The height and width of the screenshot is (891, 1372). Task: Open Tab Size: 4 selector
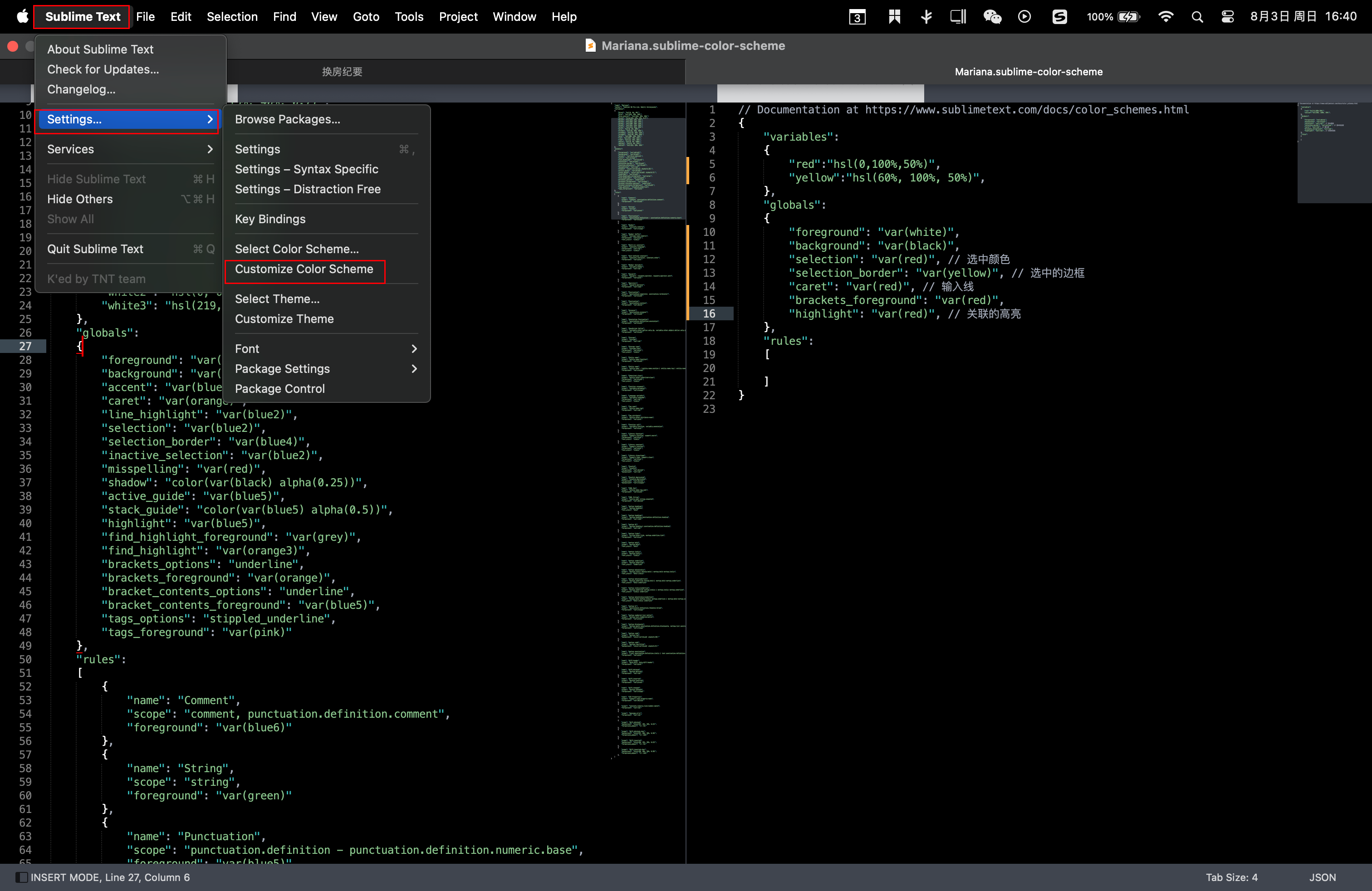coord(1231,877)
